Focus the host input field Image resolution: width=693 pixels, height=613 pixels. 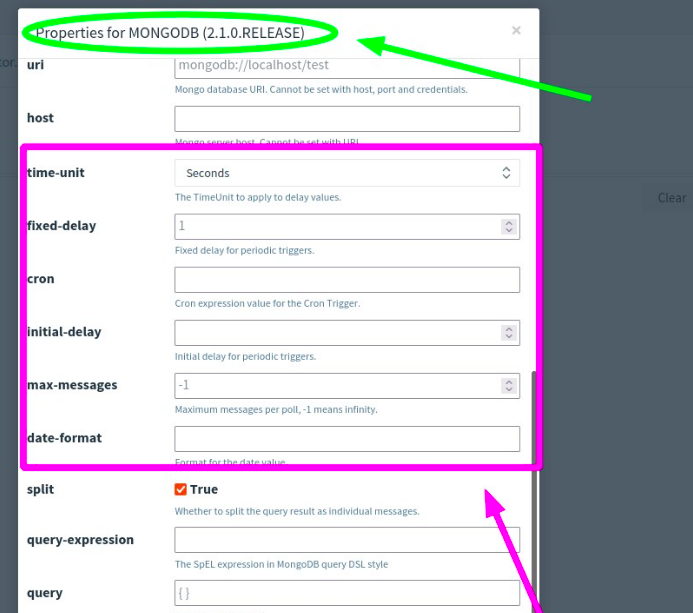click(347, 118)
